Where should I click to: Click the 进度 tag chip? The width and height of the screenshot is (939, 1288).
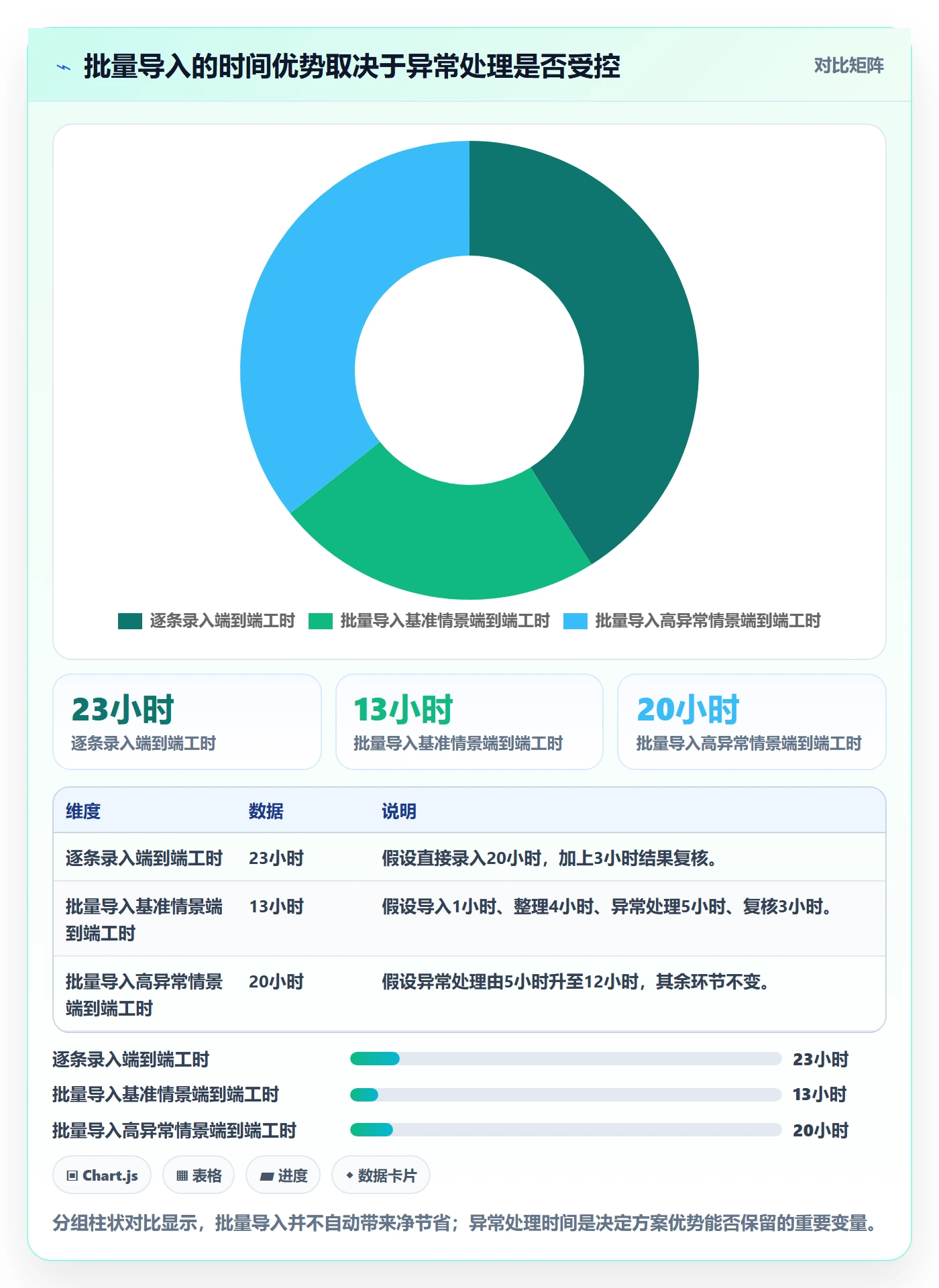283,1175
